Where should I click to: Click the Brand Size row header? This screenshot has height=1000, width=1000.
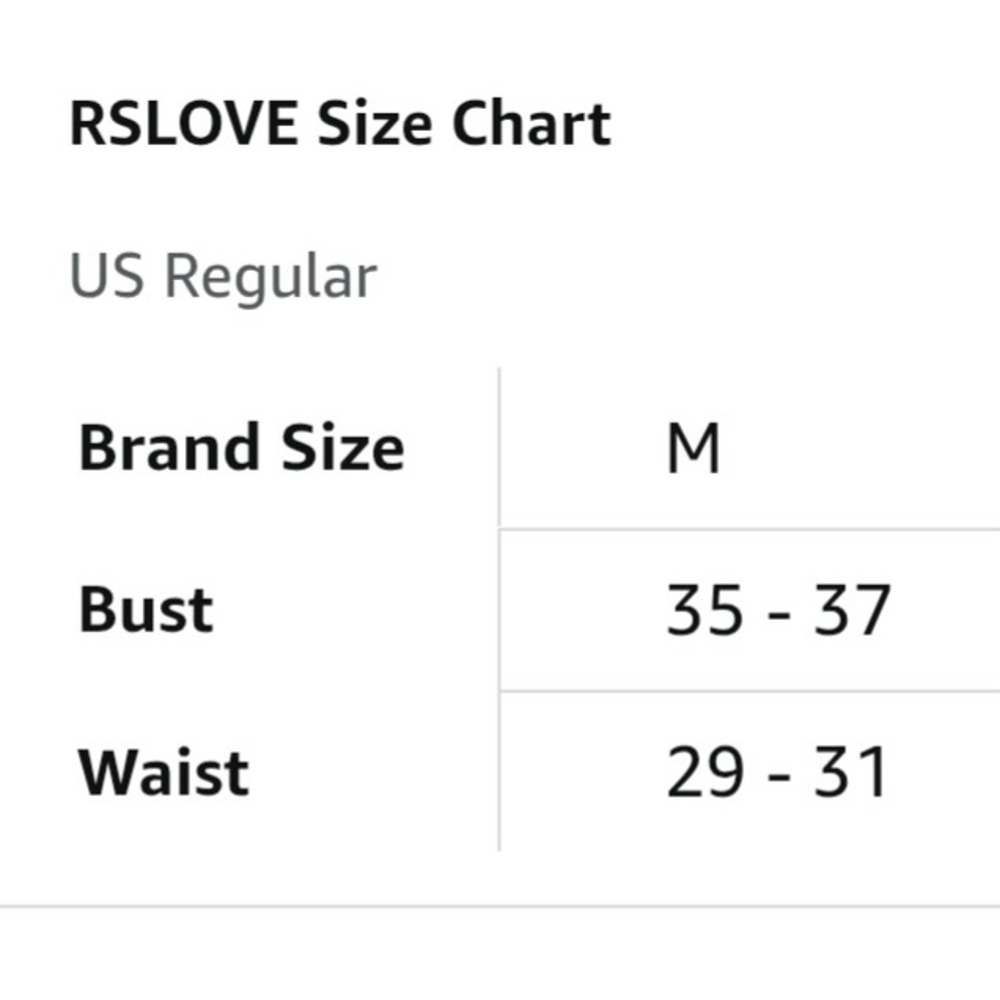click(241, 447)
